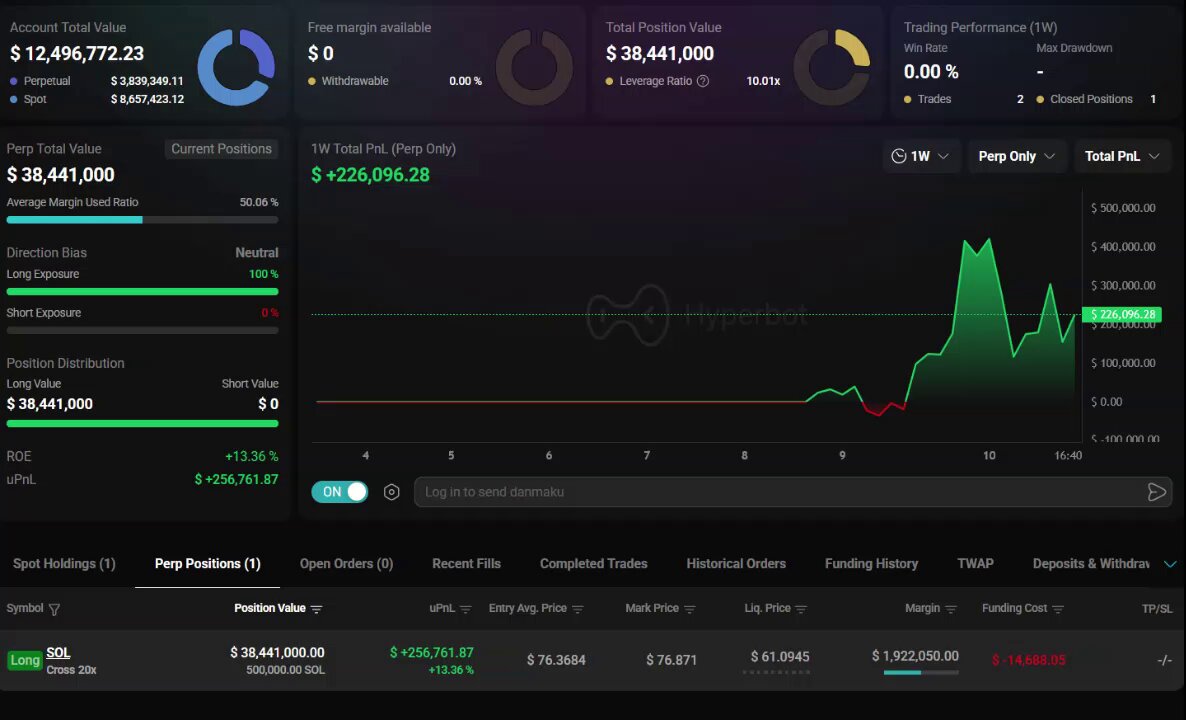The height and width of the screenshot is (720, 1186).
Task: Sort by Margin column icon
Action: point(951,609)
